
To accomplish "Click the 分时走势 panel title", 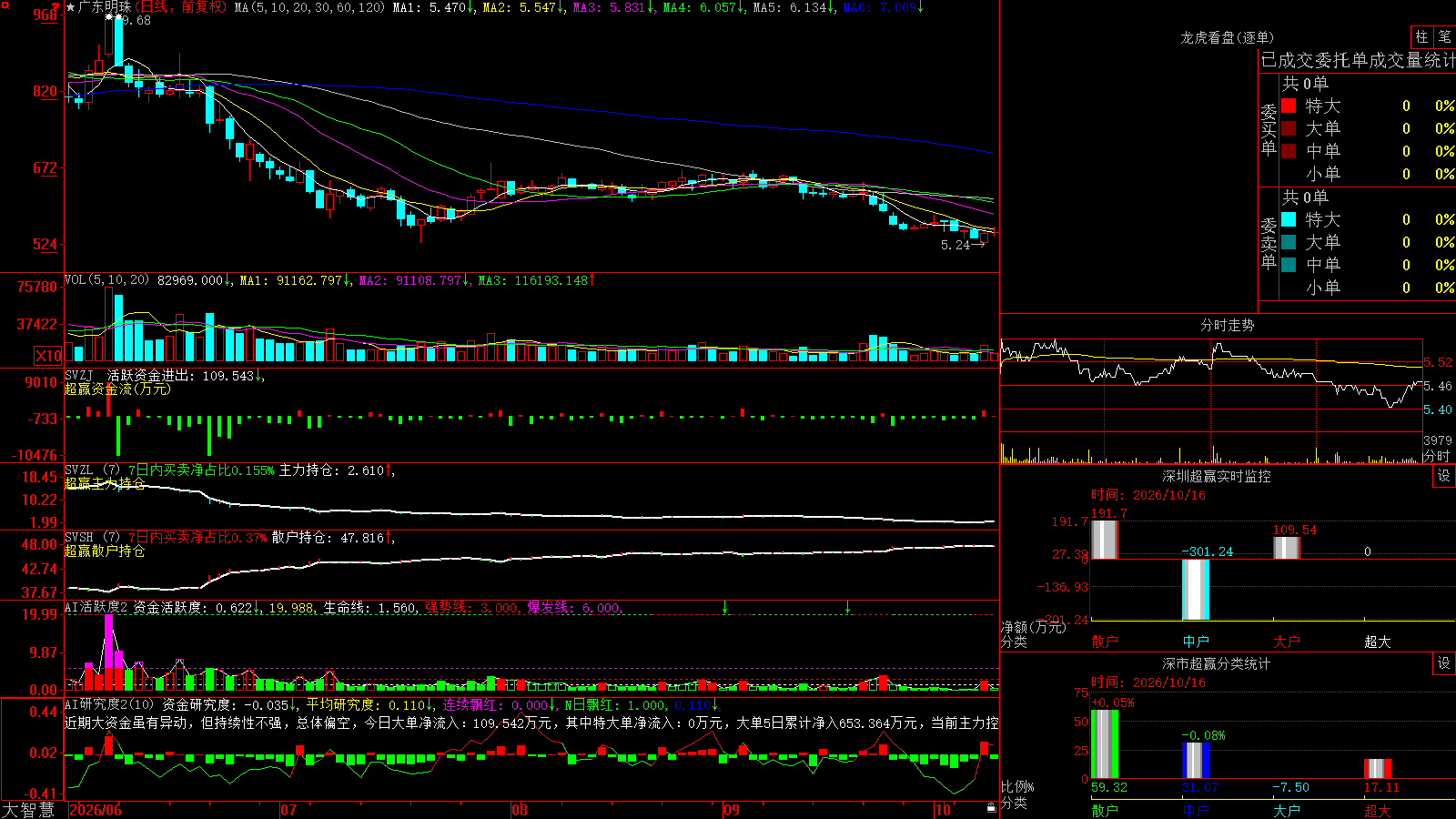I will tap(1227, 325).
